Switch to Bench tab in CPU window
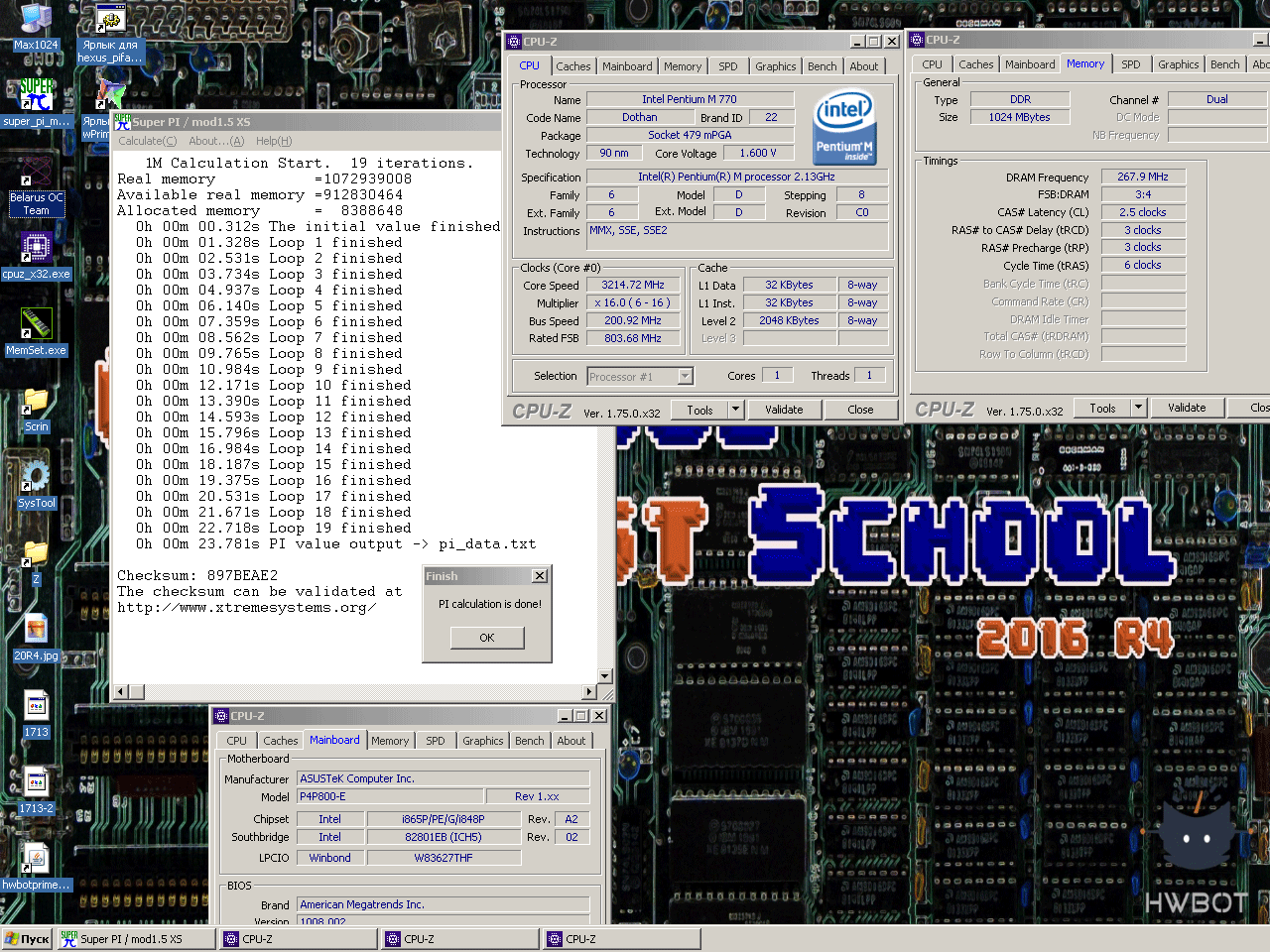Viewport: 1270px width, 952px height. (822, 66)
